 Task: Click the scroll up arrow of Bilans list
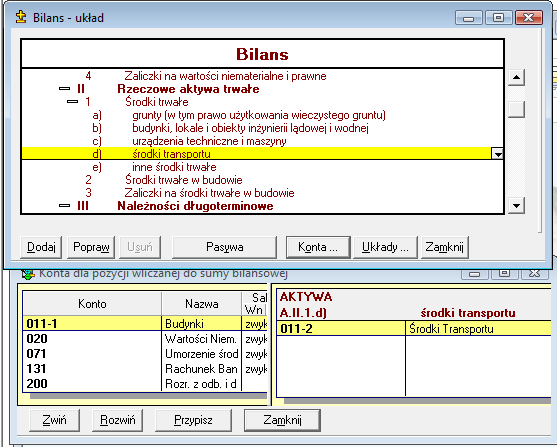click(517, 77)
